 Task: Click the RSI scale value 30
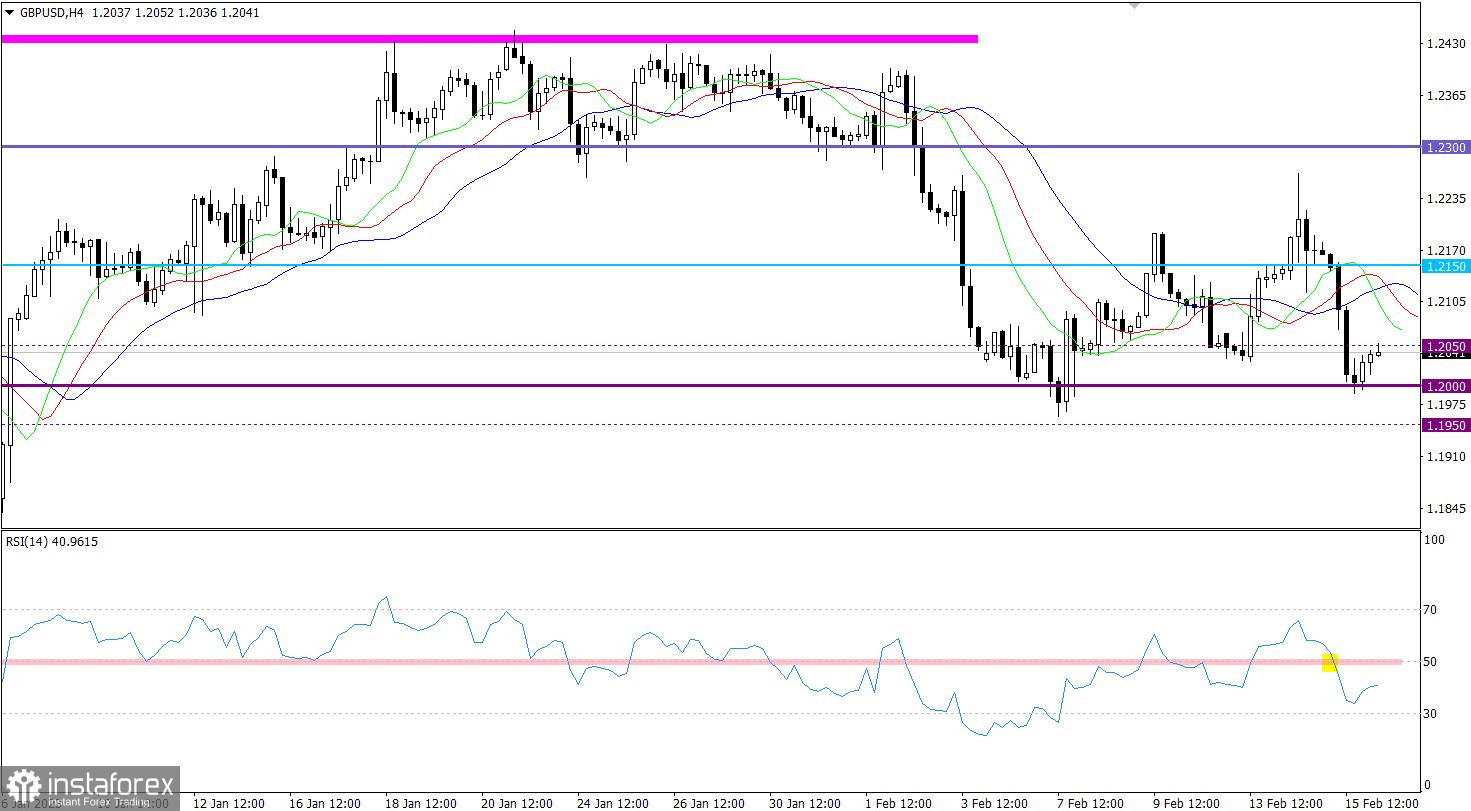pos(1431,714)
